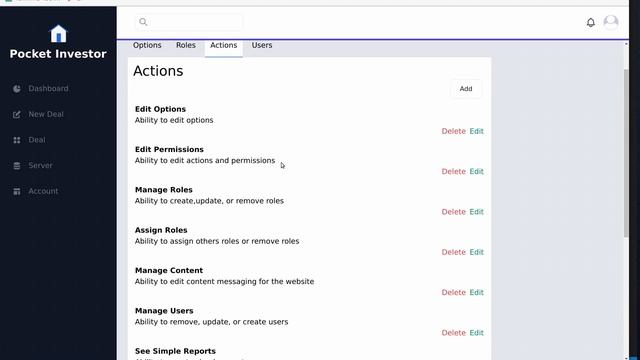640x360 pixels.
Task: Click 'Ability to edit content messaging' description
Action: coord(224,282)
